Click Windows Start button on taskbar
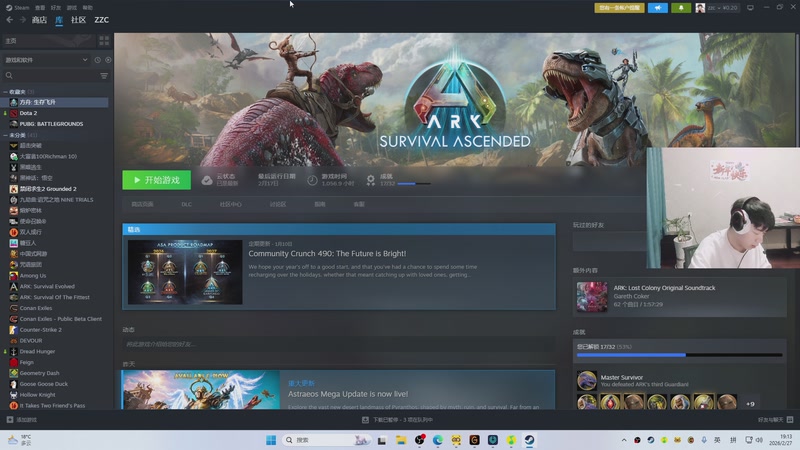The height and width of the screenshot is (450, 800). click(x=271, y=440)
